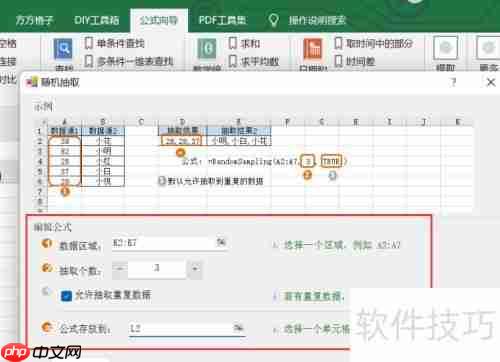500x362 pixels.
Task: Click the lightbulb tell-me icon
Action: (x=273, y=20)
